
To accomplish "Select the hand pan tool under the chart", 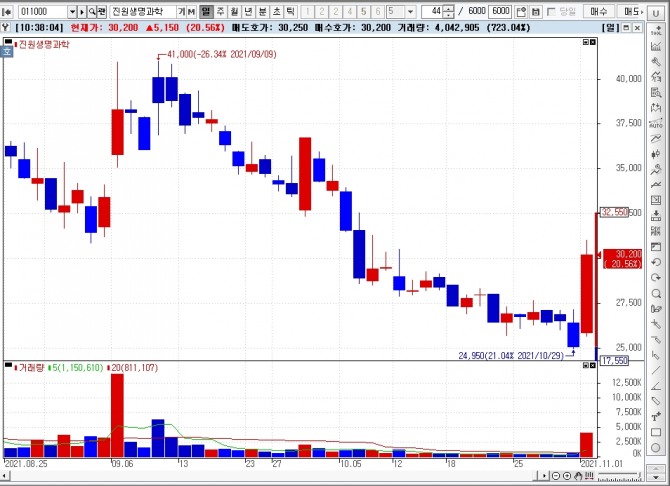I will point(578,476).
